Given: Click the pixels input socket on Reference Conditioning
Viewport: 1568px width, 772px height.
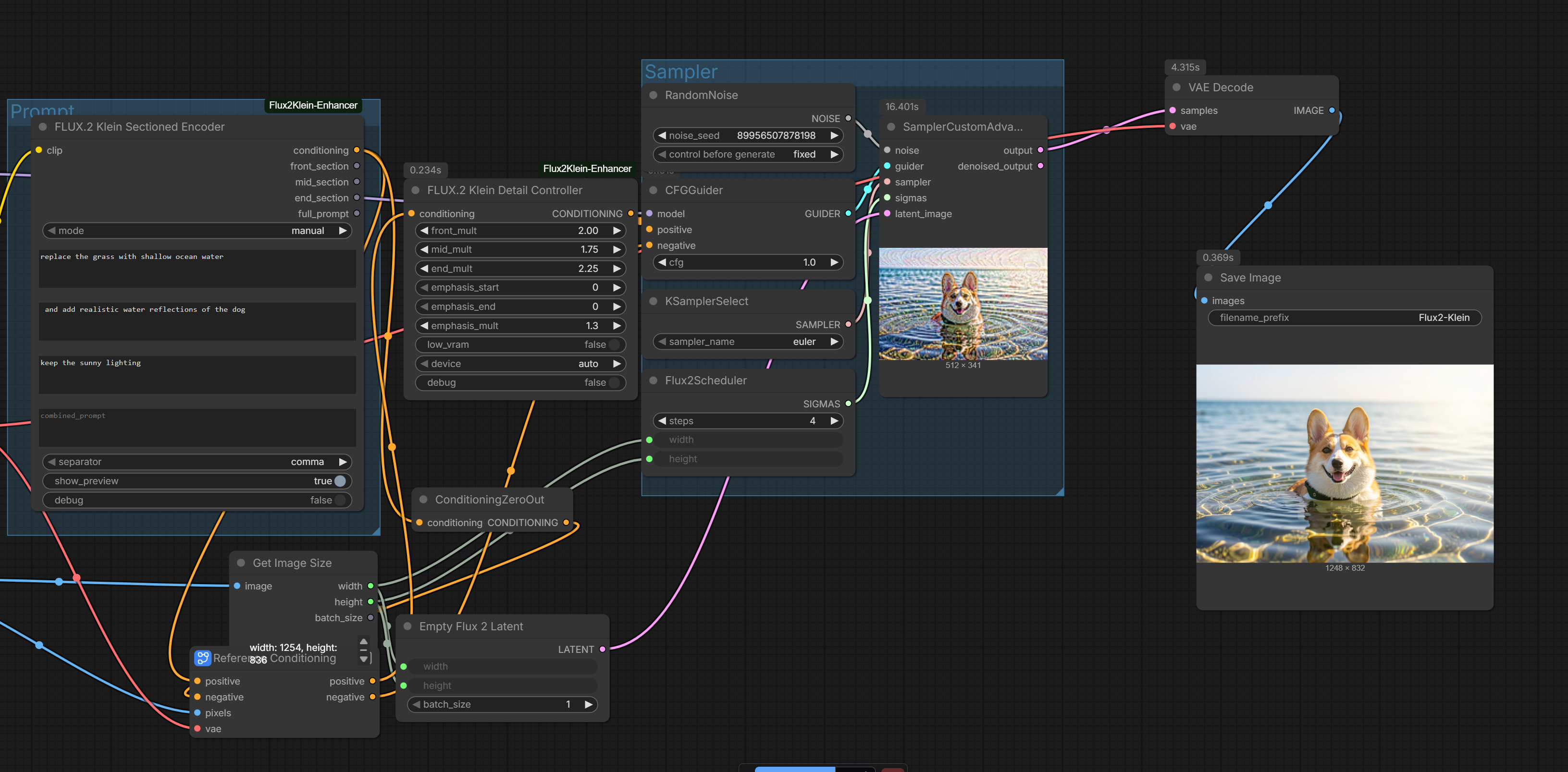Looking at the screenshot, I should tap(197, 713).
